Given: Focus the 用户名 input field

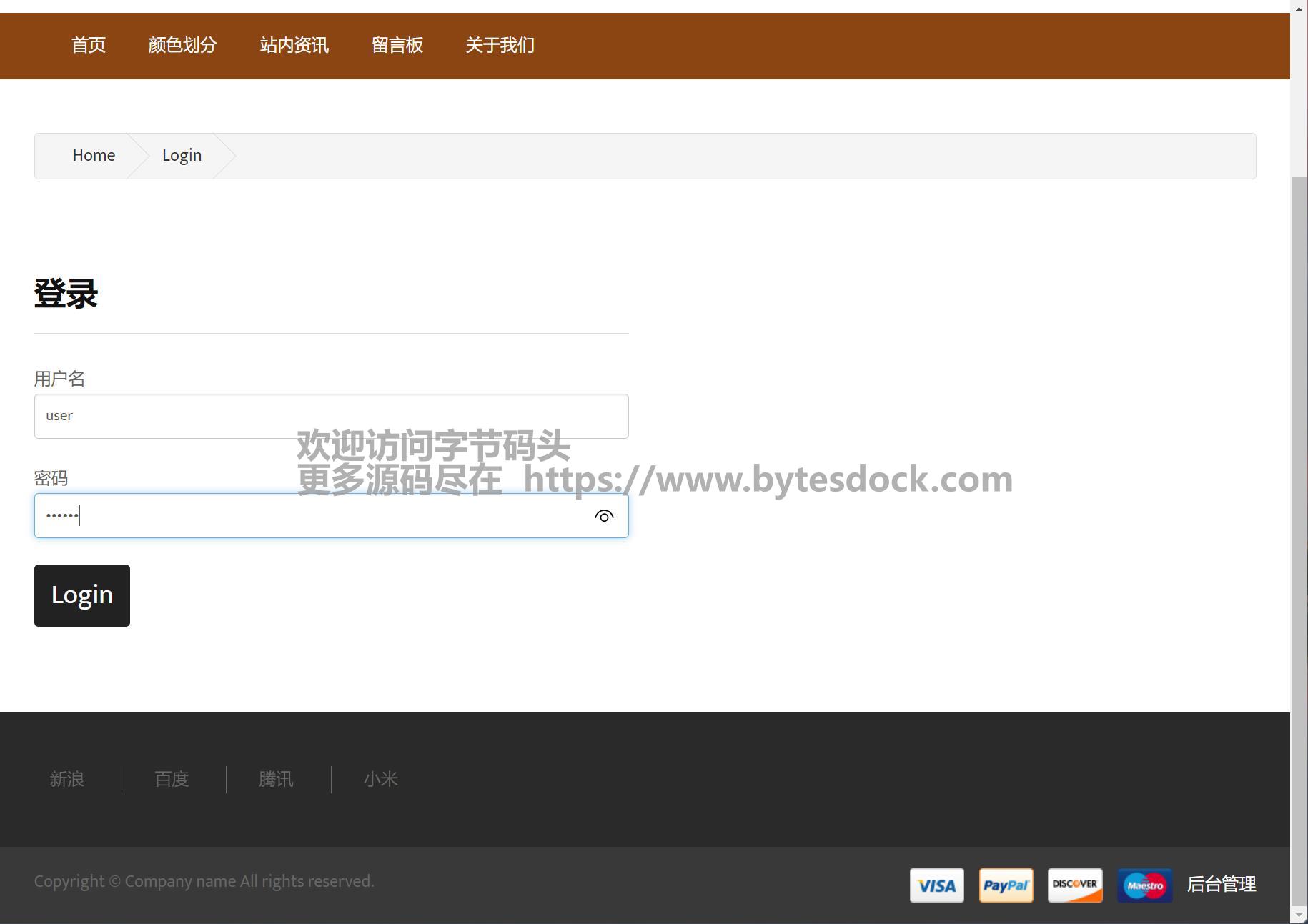Looking at the screenshot, I should tap(331, 416).
